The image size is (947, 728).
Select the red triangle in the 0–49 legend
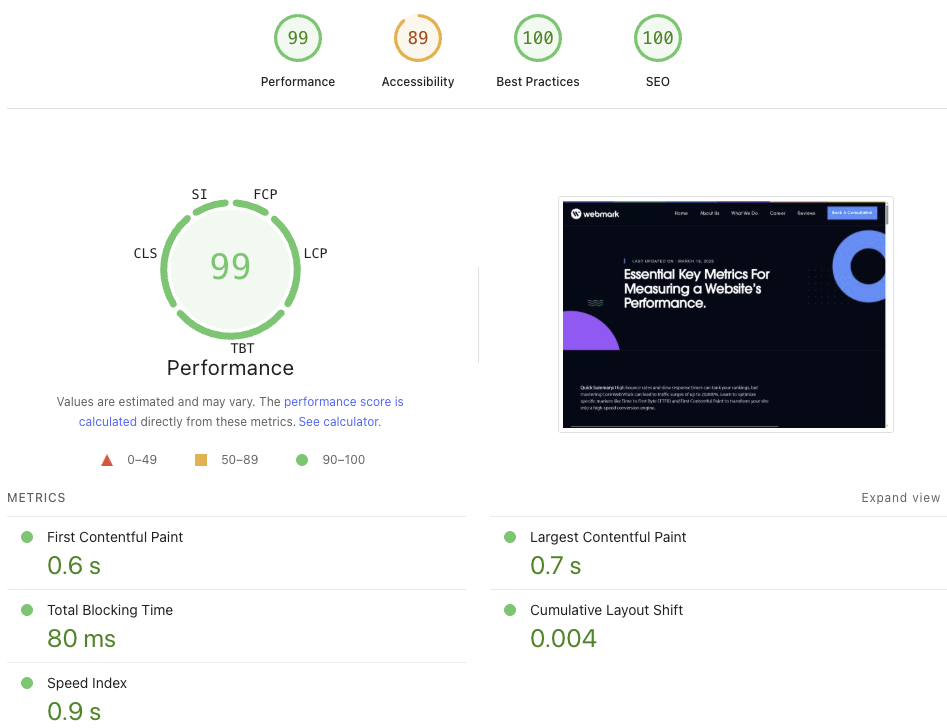tap(106, 459)
